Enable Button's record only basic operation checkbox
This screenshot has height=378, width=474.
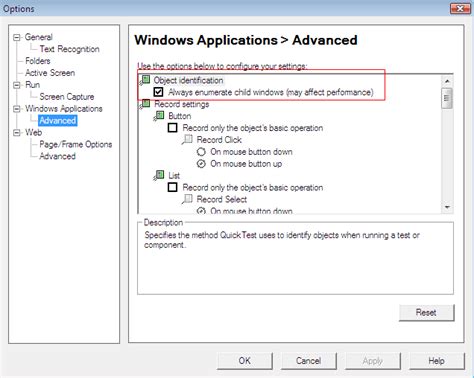pos(172,128)
